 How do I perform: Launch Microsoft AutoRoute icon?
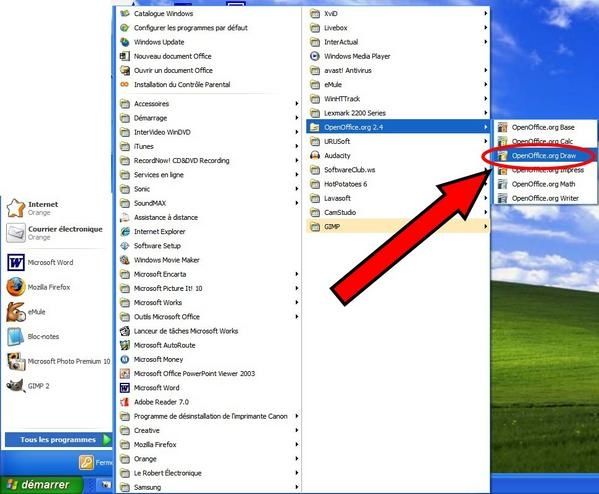coord(125,345)
